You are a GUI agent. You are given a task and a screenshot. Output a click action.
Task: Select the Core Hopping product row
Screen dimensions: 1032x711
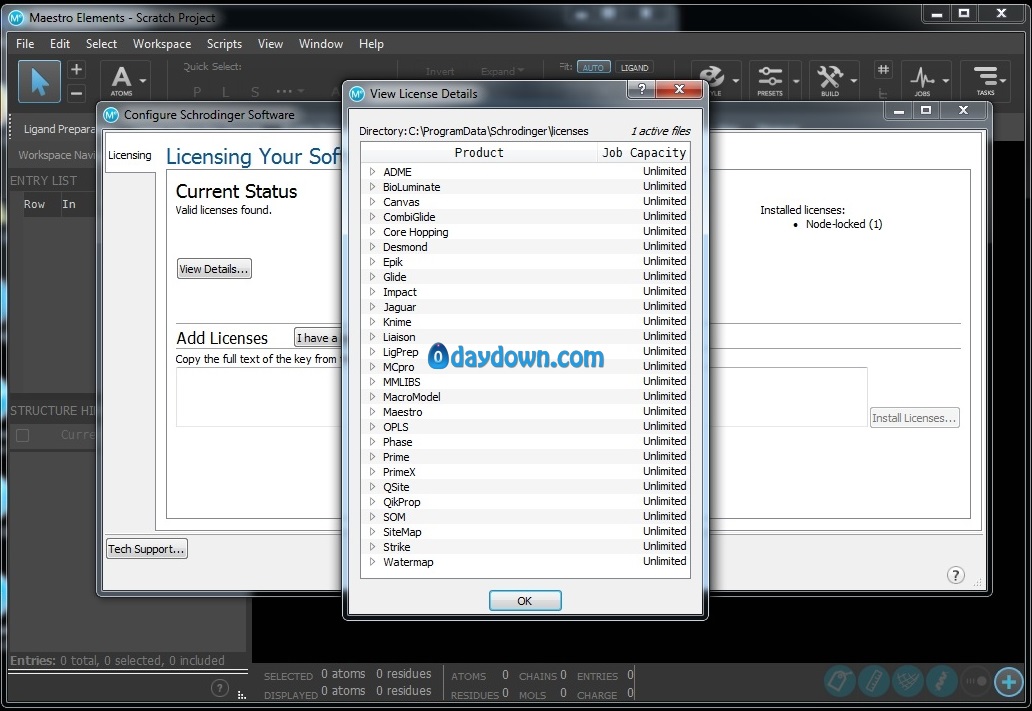[x=525, y=232]
